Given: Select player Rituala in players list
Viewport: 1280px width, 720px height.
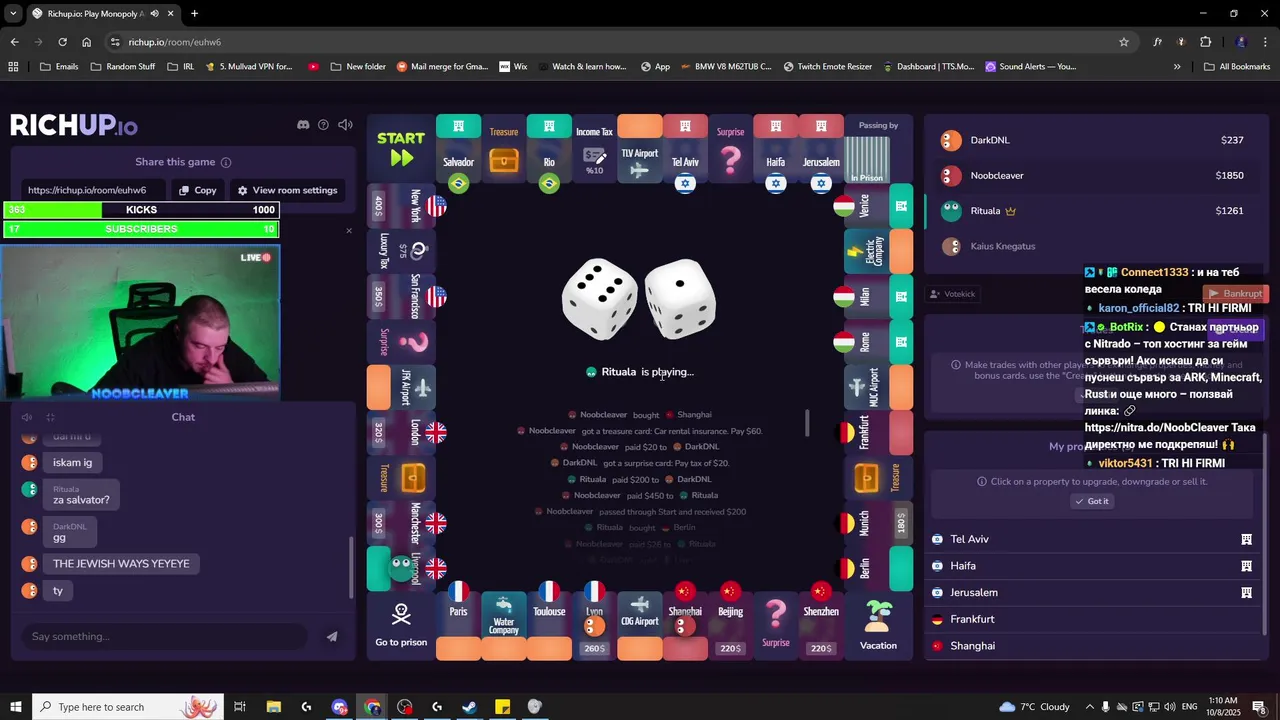Looking at the screenshot, I should [1094, 211].
